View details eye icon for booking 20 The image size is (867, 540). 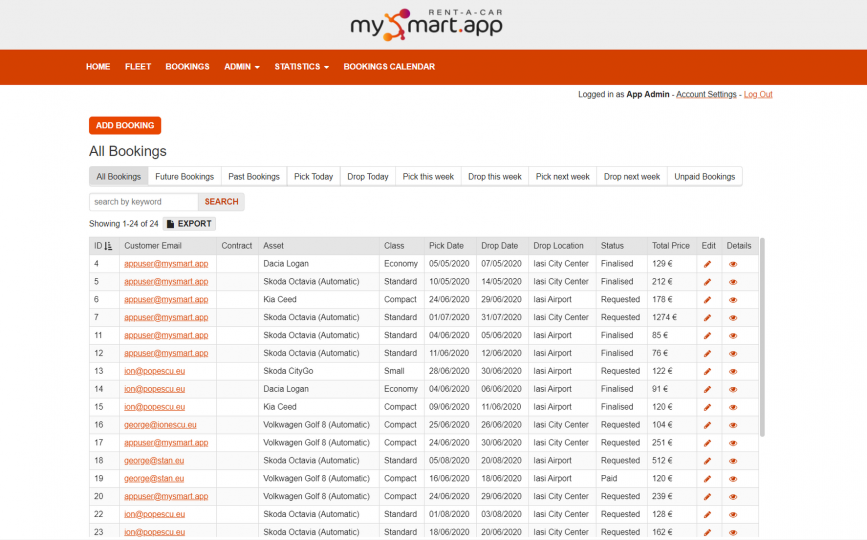pos(733,497)
